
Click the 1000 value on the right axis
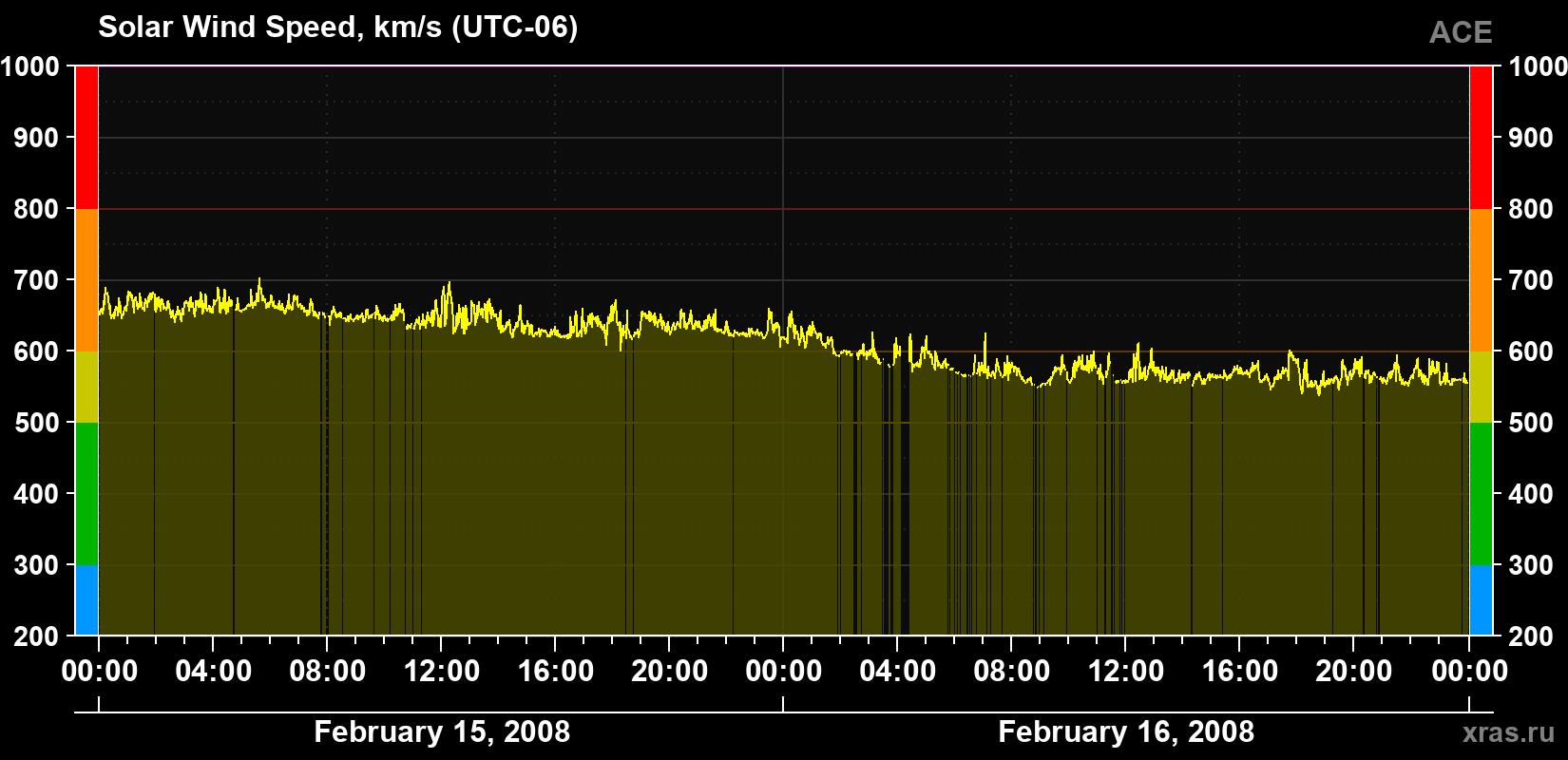1538,66
